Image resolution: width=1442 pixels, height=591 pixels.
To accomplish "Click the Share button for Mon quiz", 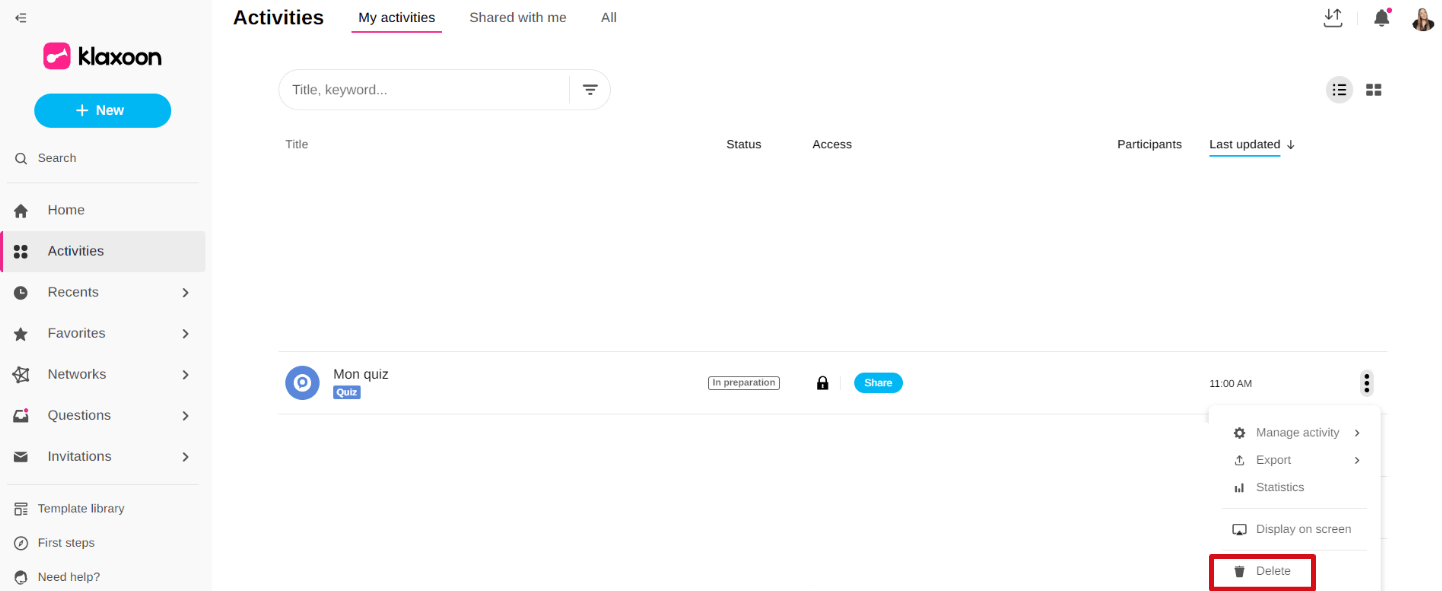I will coord(877,383).
